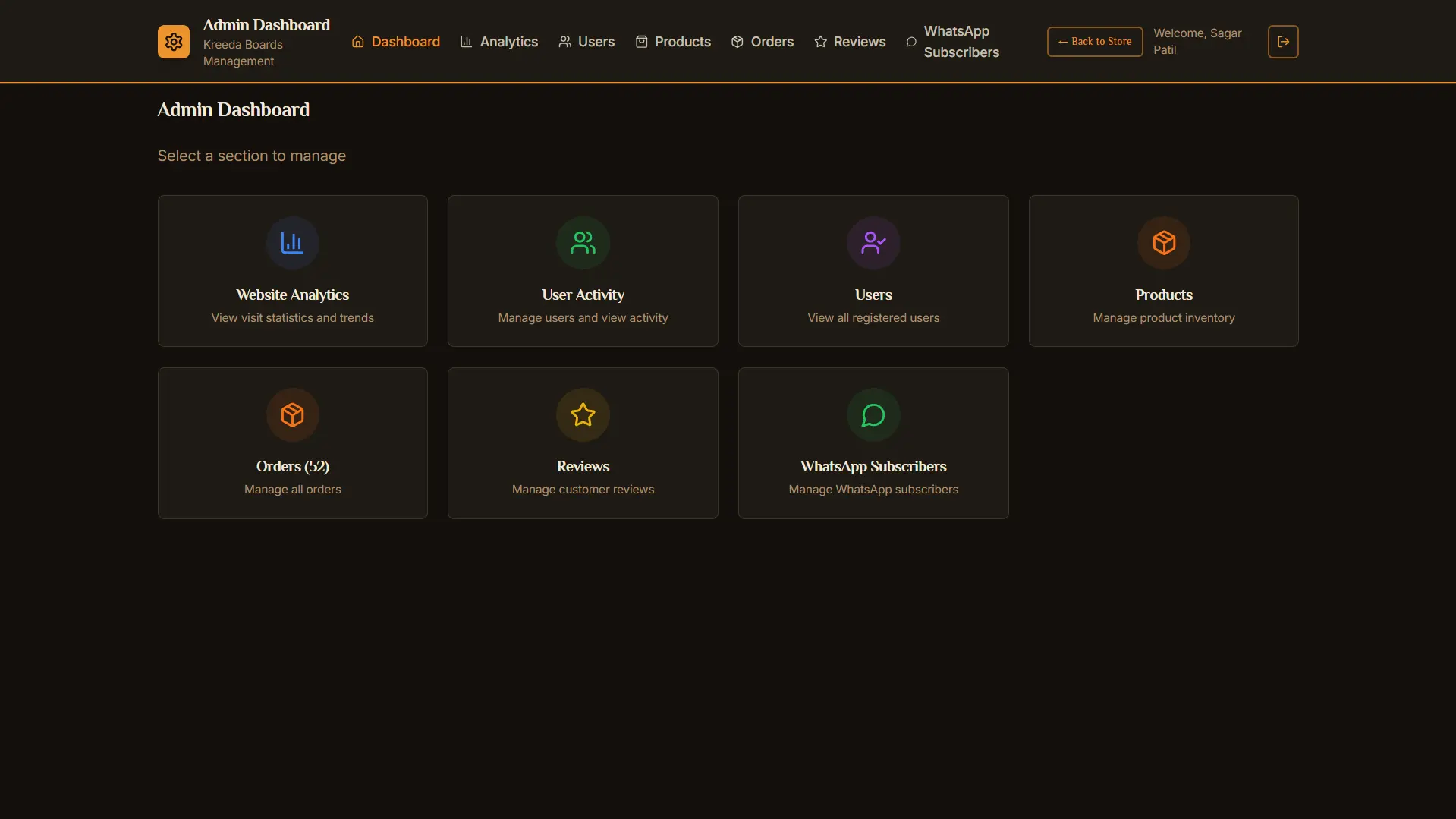Click the bar chart icon on Website Analytics card

292,242
